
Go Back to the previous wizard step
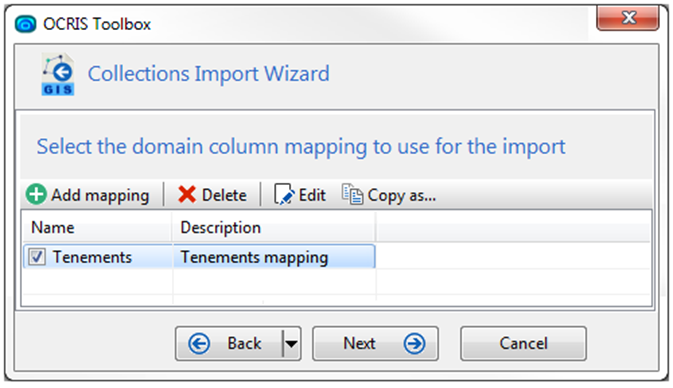tap(229, 343)
